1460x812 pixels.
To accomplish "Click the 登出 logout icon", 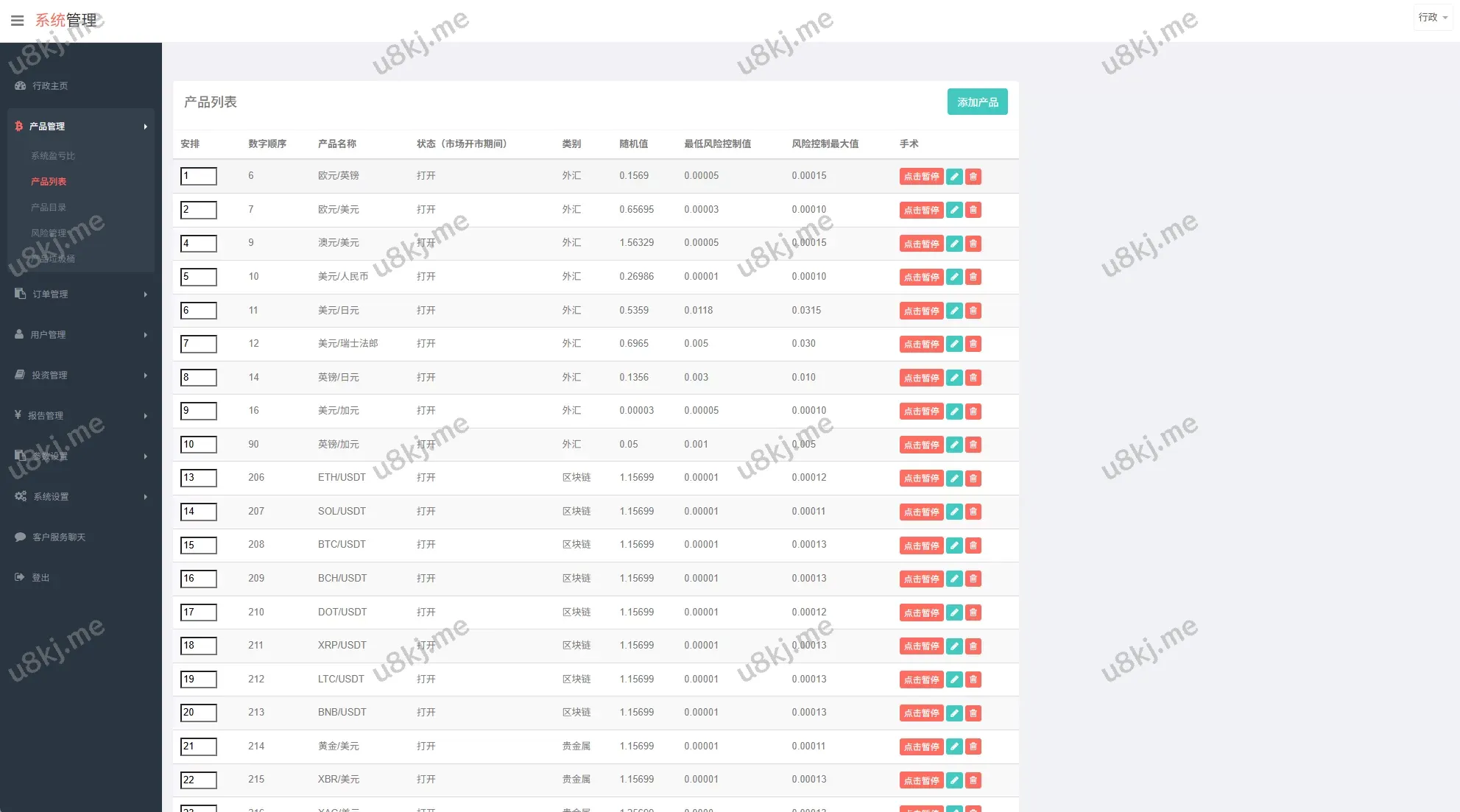I will [x=20, y=577].
